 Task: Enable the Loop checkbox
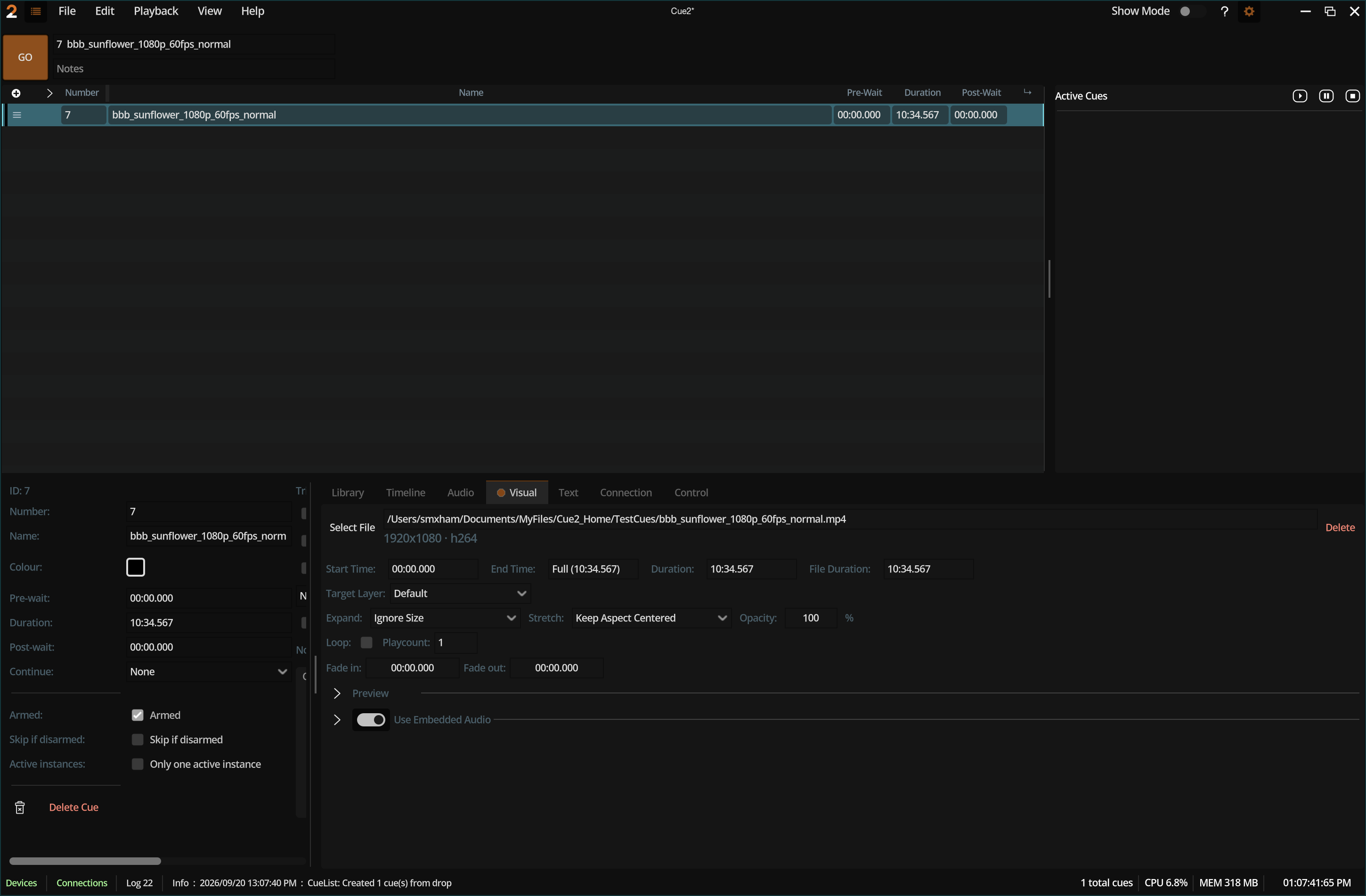coord(366,643)
